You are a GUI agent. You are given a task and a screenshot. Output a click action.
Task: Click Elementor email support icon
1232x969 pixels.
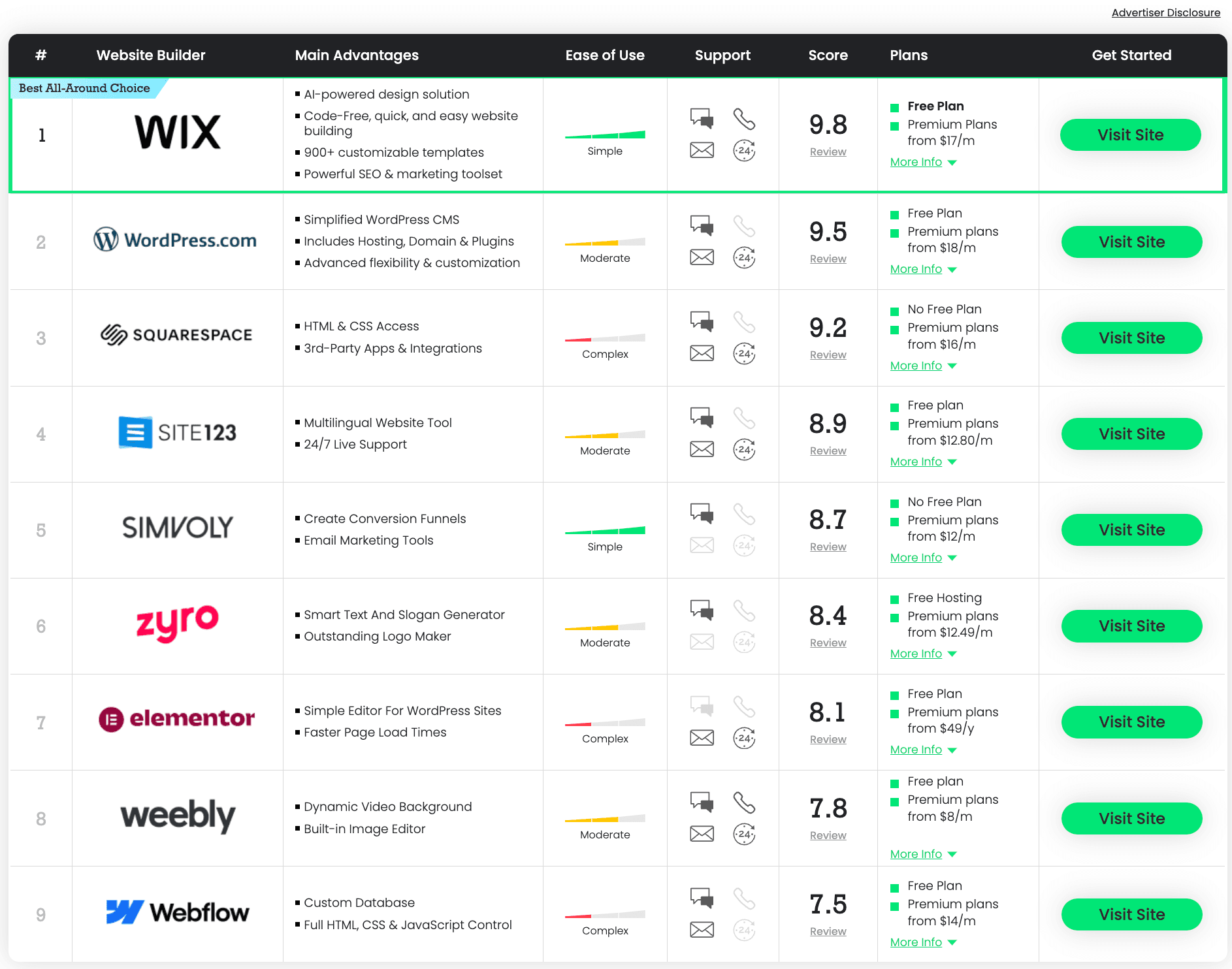(x=702, y=738)
